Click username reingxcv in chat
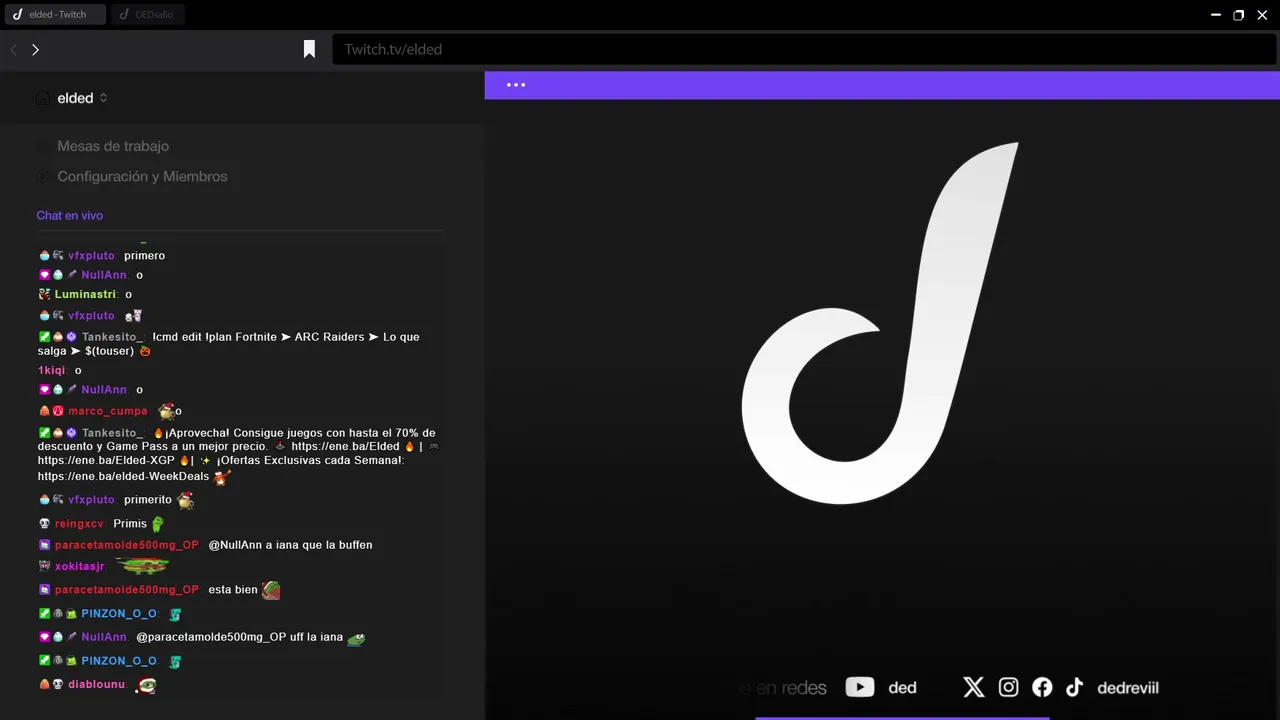Screen dimensions: 1280x720 (79, 524)
